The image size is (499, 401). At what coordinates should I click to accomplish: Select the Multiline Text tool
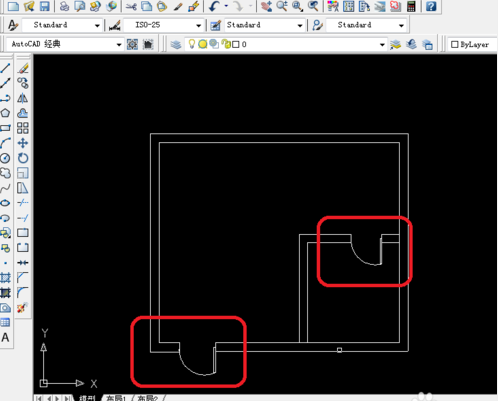pos(5,337)
